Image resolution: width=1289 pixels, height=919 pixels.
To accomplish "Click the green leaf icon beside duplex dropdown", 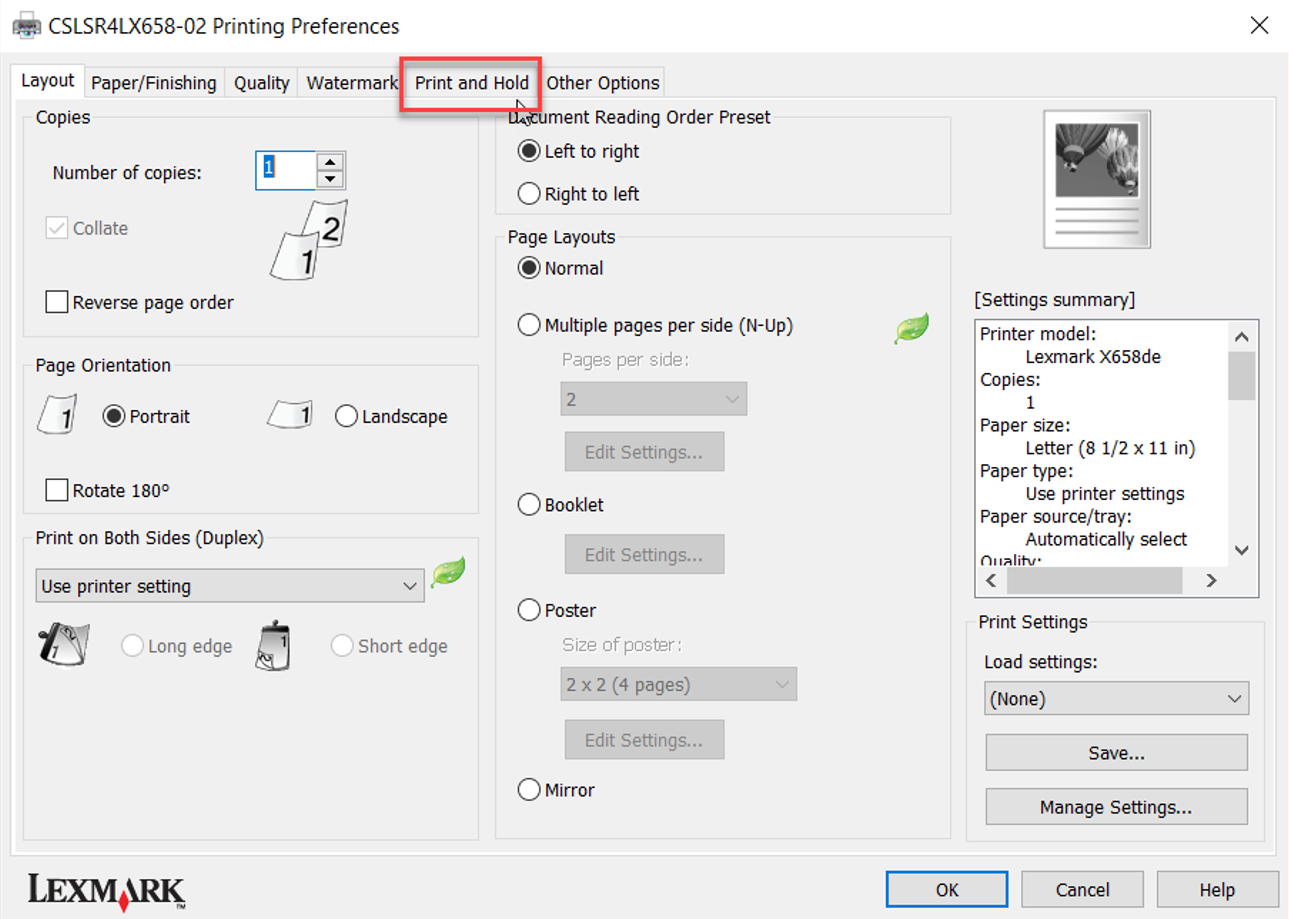I will (x=448, y=573).
